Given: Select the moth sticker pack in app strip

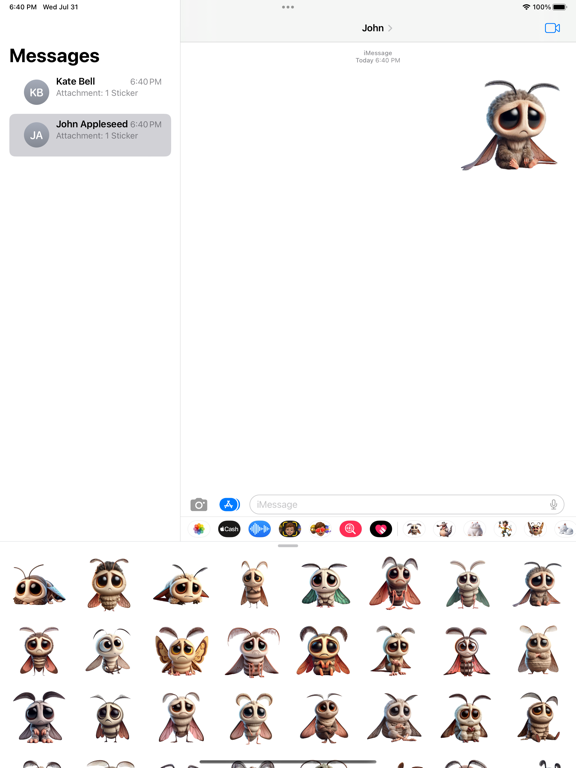Looking at the screenshot, I should pos(414,529).
